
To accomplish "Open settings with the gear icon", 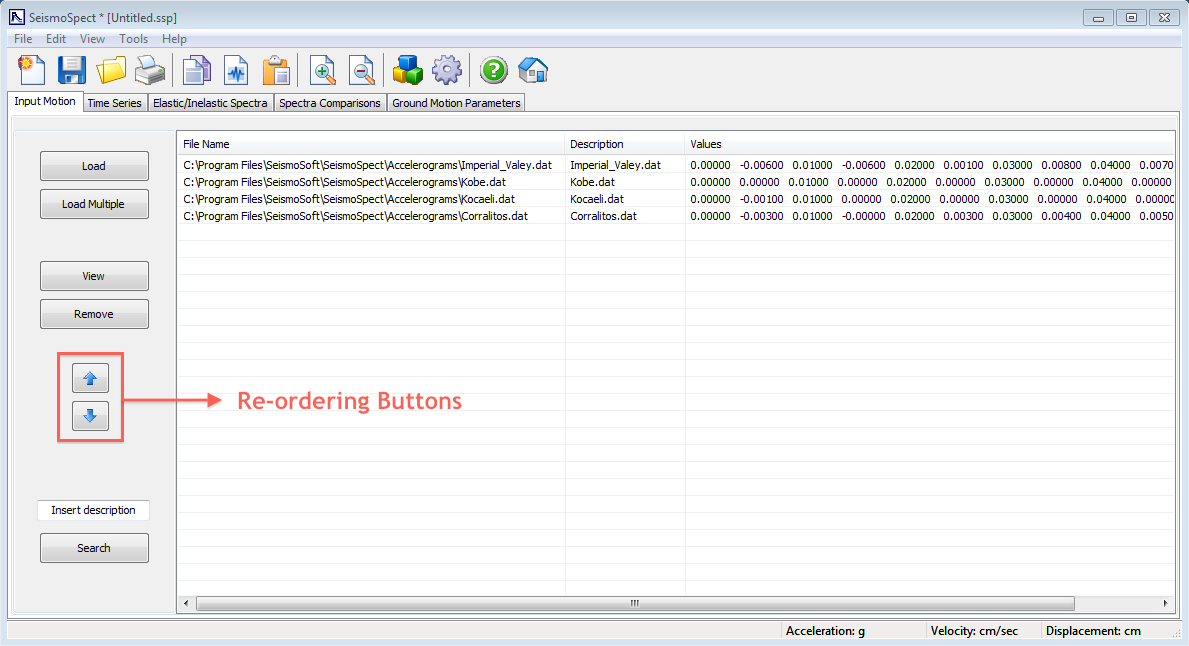I will [x=447, y=70].
